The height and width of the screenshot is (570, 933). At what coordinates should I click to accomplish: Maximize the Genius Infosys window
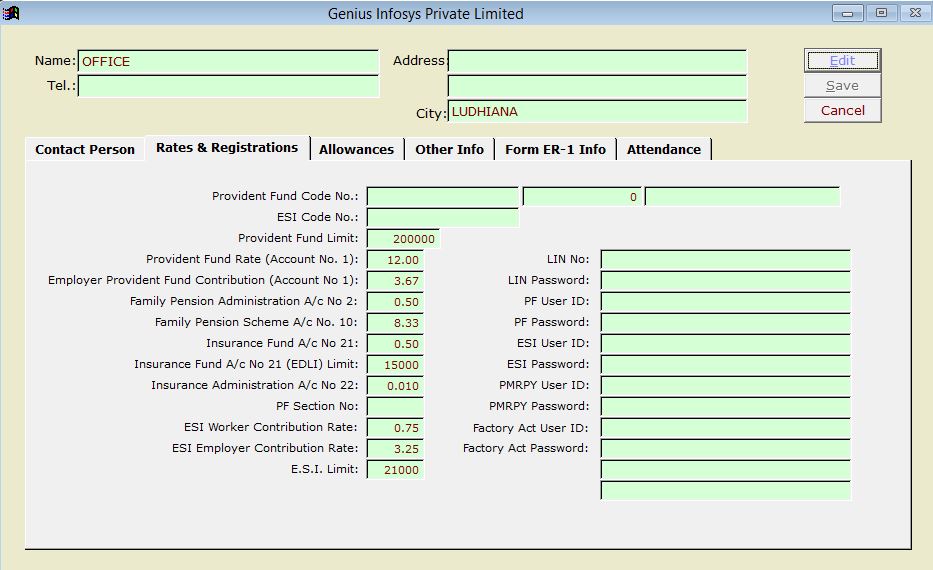pyautogui.click(x=881, y=13)
